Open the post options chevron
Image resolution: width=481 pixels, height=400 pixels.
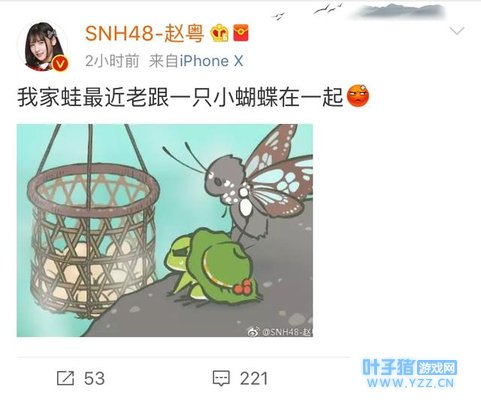click(x=457, y=31)
